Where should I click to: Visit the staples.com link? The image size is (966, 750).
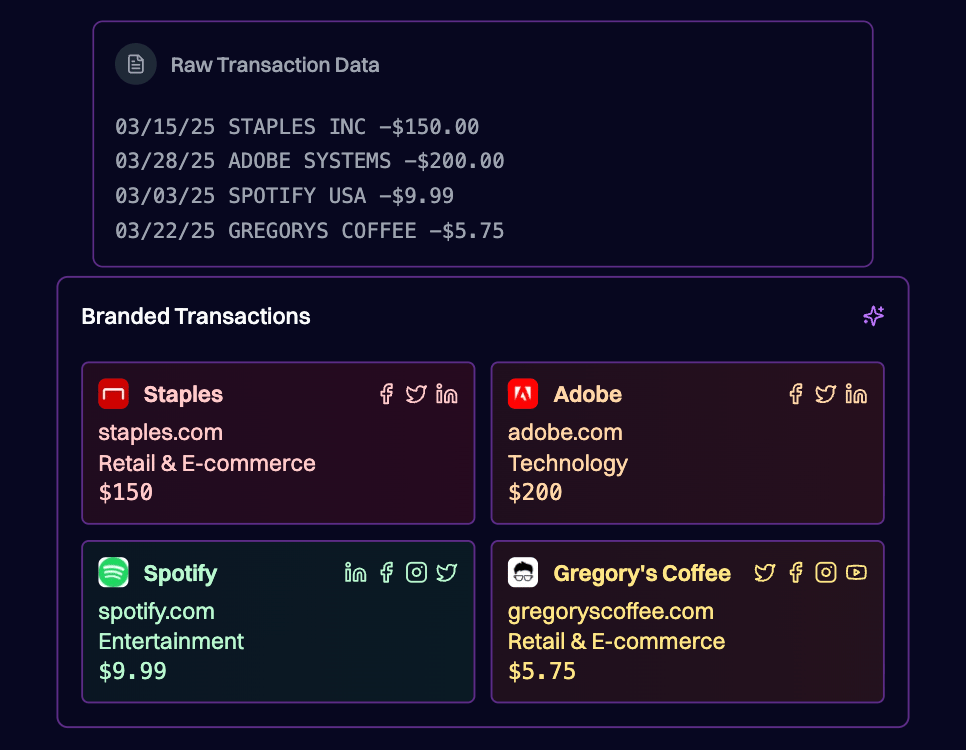coord(160,433)
